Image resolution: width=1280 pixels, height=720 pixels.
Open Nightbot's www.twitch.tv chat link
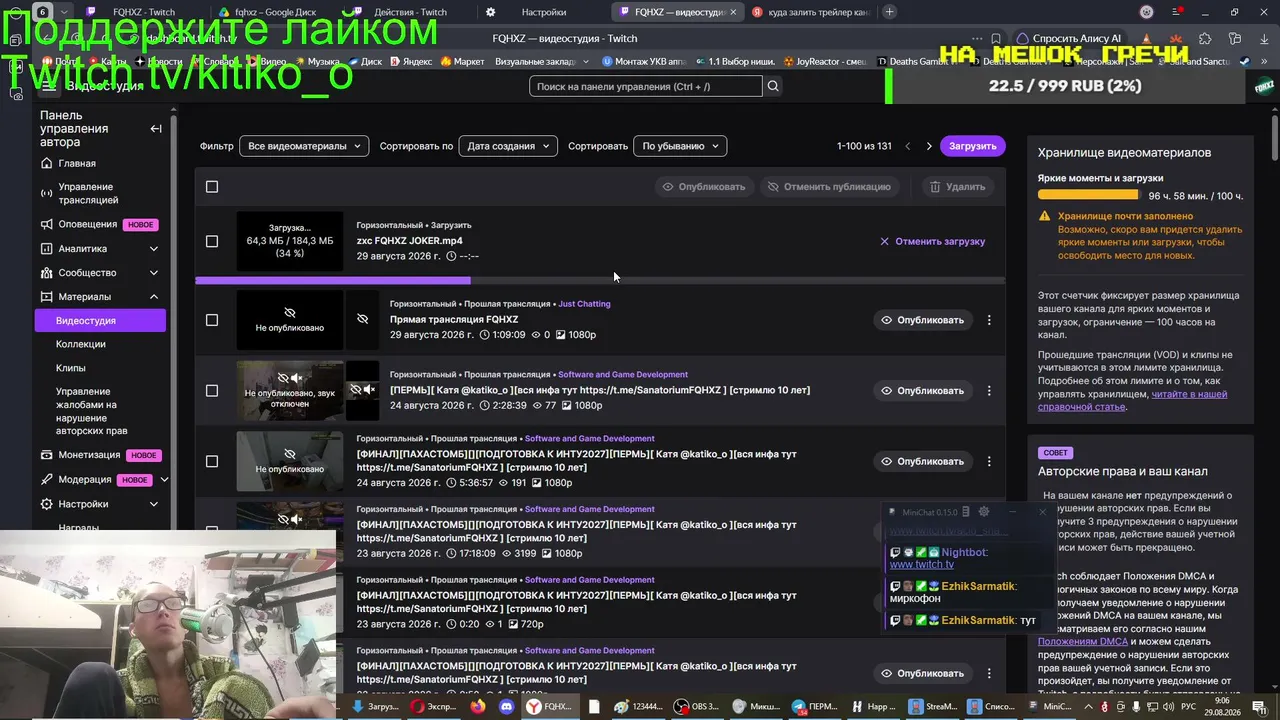[x=922, y=565]
